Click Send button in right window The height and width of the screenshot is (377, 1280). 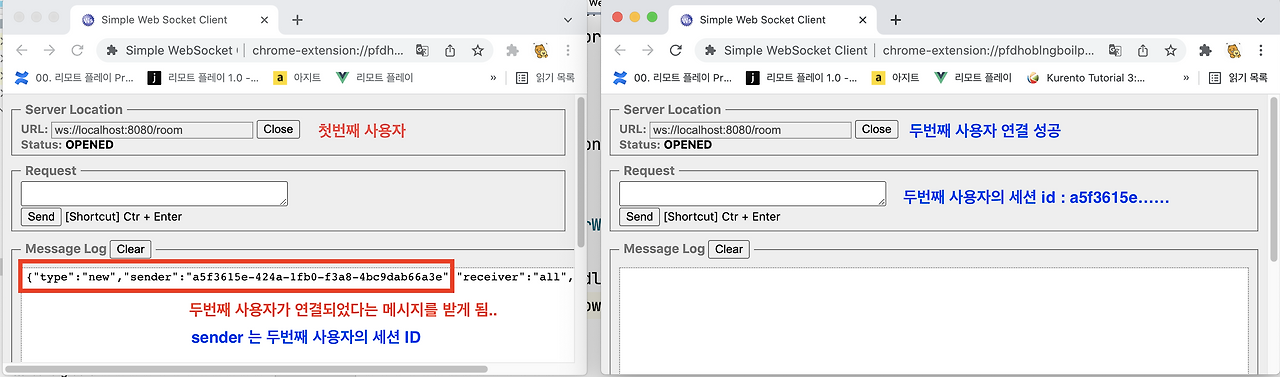pos(639,217)
